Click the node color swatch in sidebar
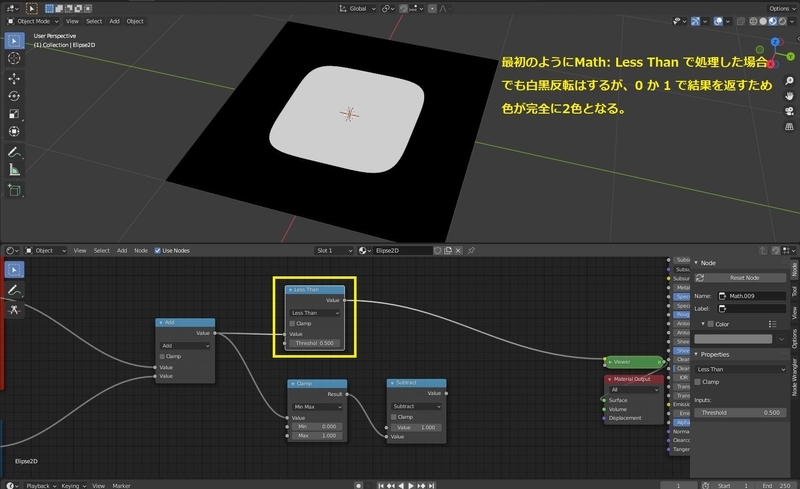The image size is (800, 489). pos(733,339)
